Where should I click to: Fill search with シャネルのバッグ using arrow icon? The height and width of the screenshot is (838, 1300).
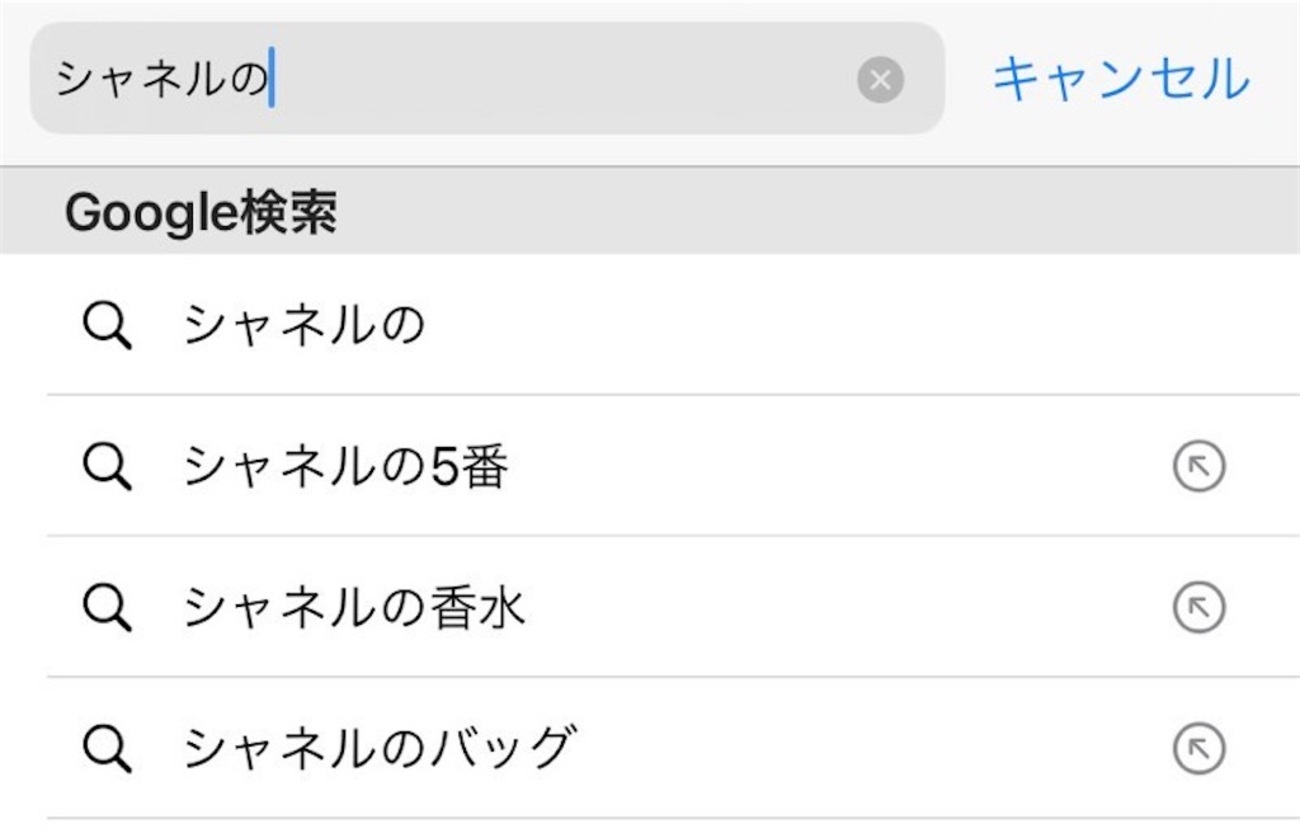pos(1198,749)
